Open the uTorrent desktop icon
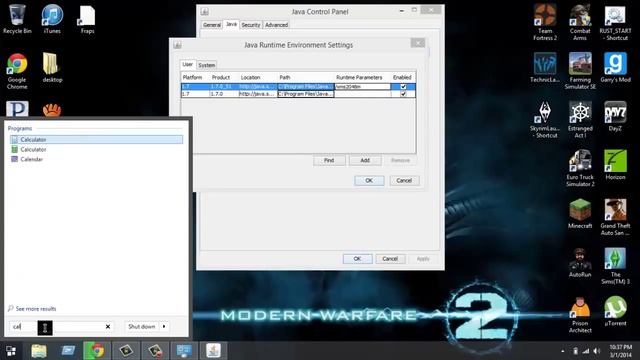This screenshot has height=360, width=640. coord(615,311)
